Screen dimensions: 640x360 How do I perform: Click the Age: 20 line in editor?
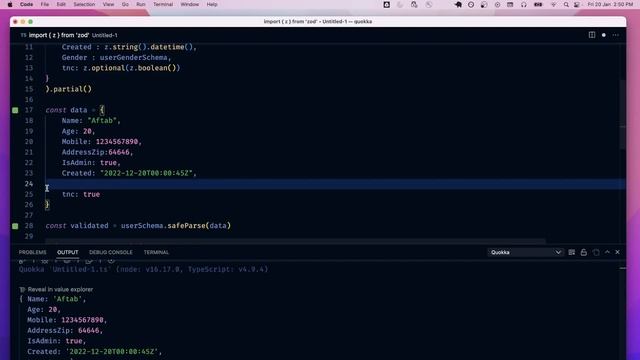pyautogui.click(x=78, y=131)
